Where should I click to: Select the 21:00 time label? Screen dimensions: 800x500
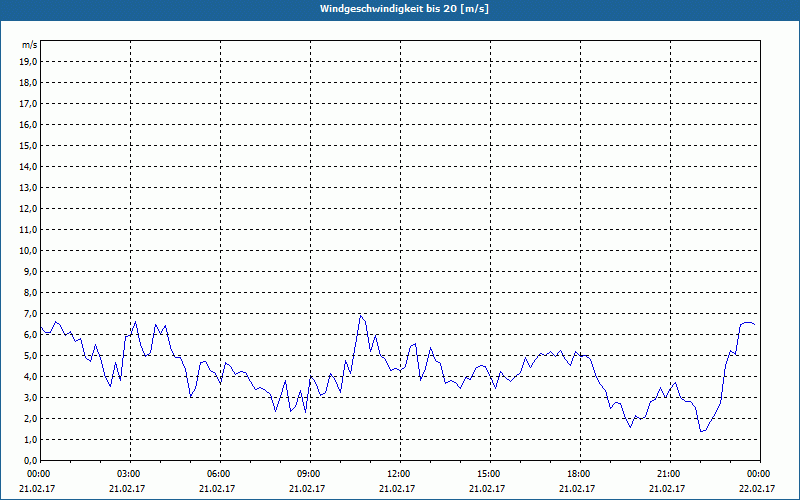[x=670, y=474]
